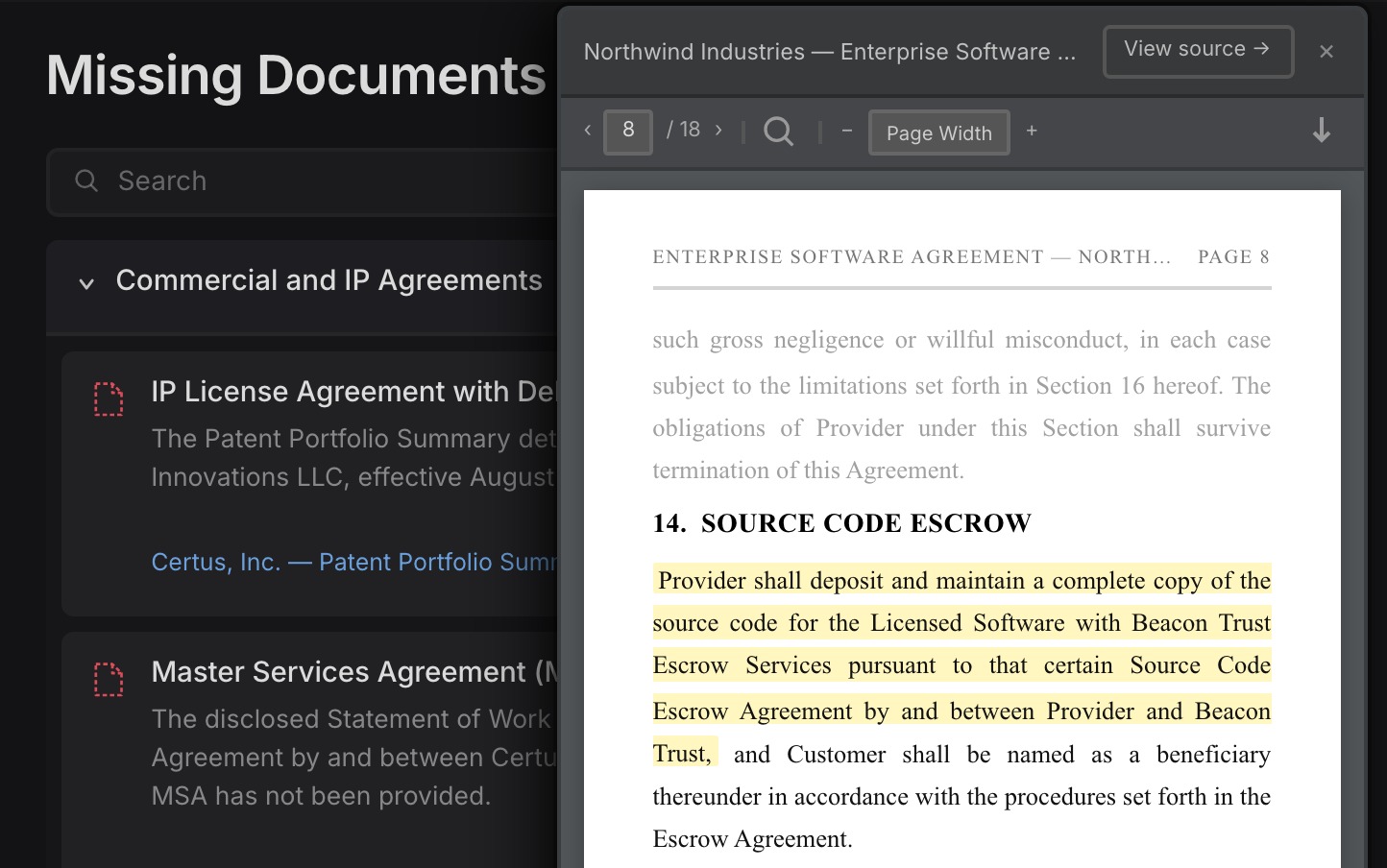This screenshot has width=1387, height=868.
Task: Click the 14. SOURCE CODE ESCROW heading
Action: (x=842, y=523)
